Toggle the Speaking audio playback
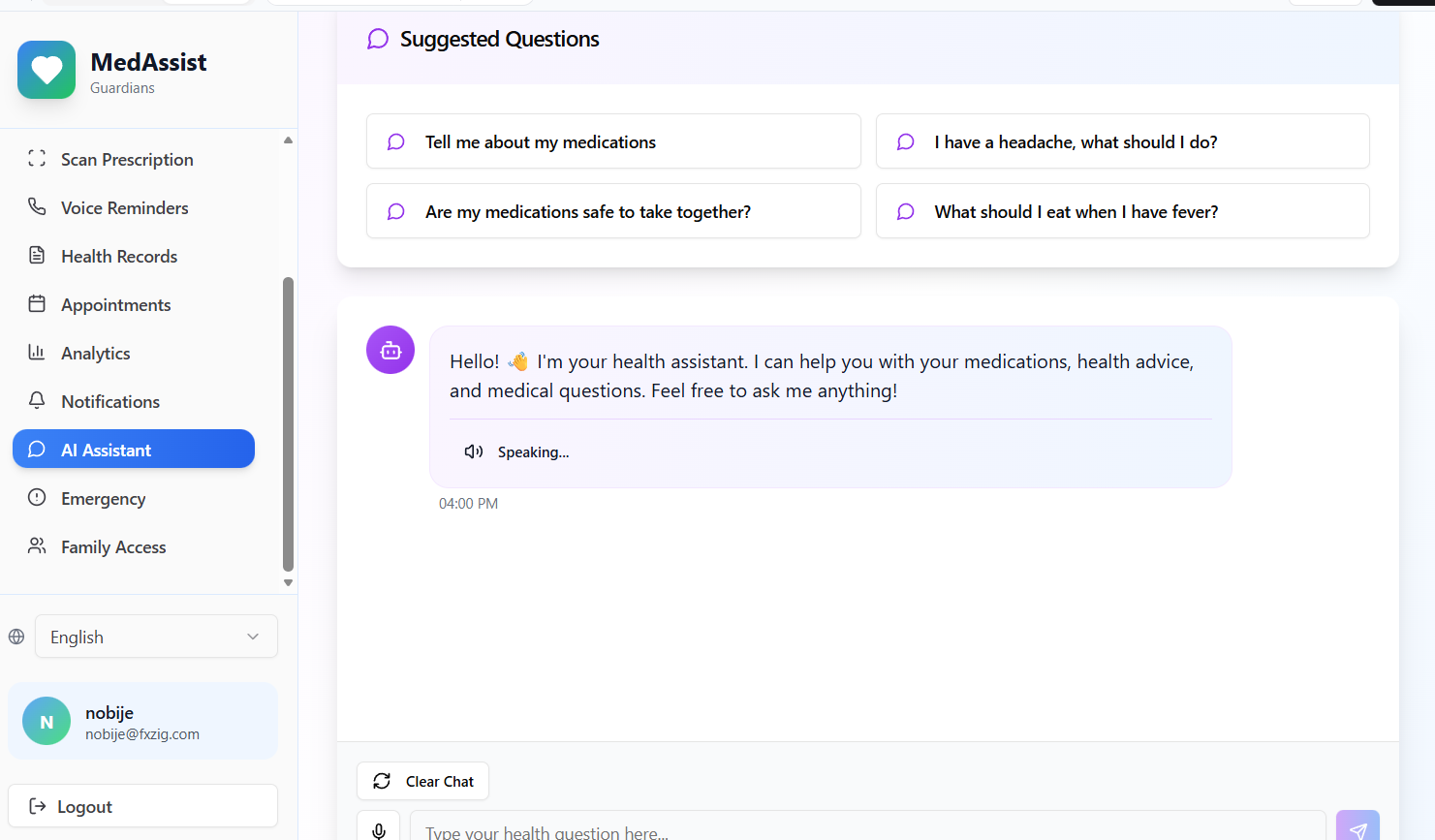1435x840 pixels. (x=516, y=452)
